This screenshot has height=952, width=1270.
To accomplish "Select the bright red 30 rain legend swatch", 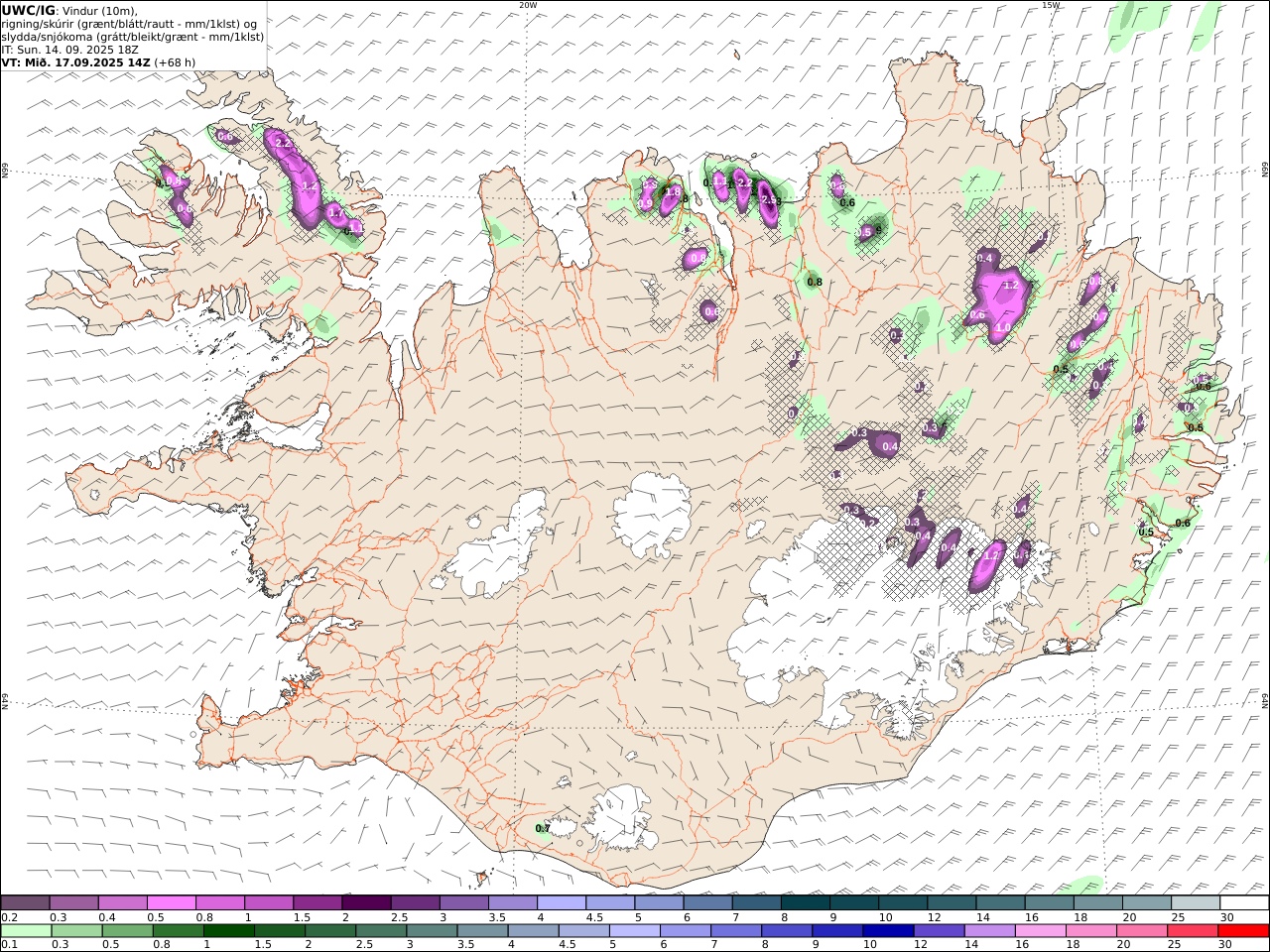I will (x=1243, y=931).
